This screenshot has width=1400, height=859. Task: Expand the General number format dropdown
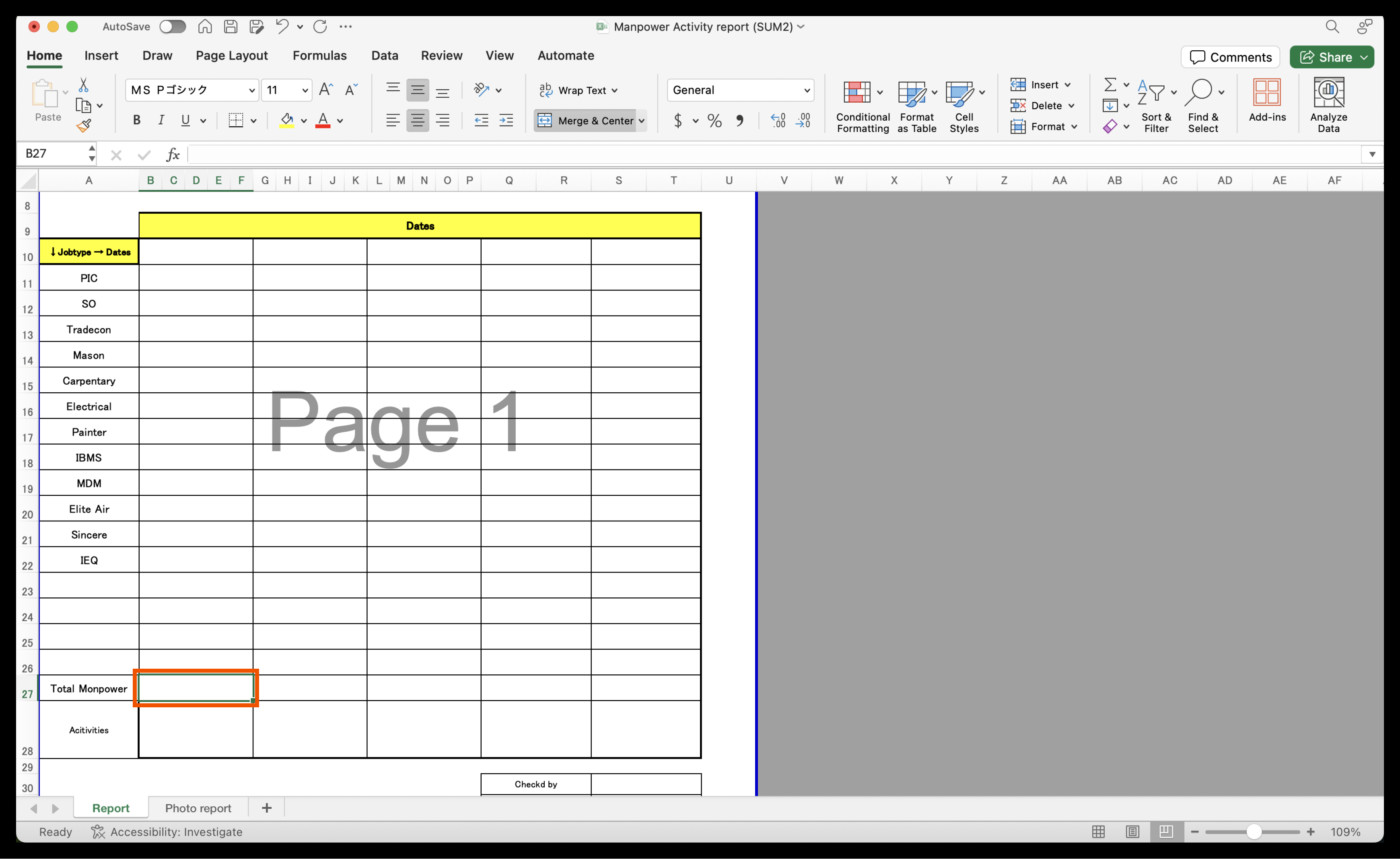(x=806, y=91)
